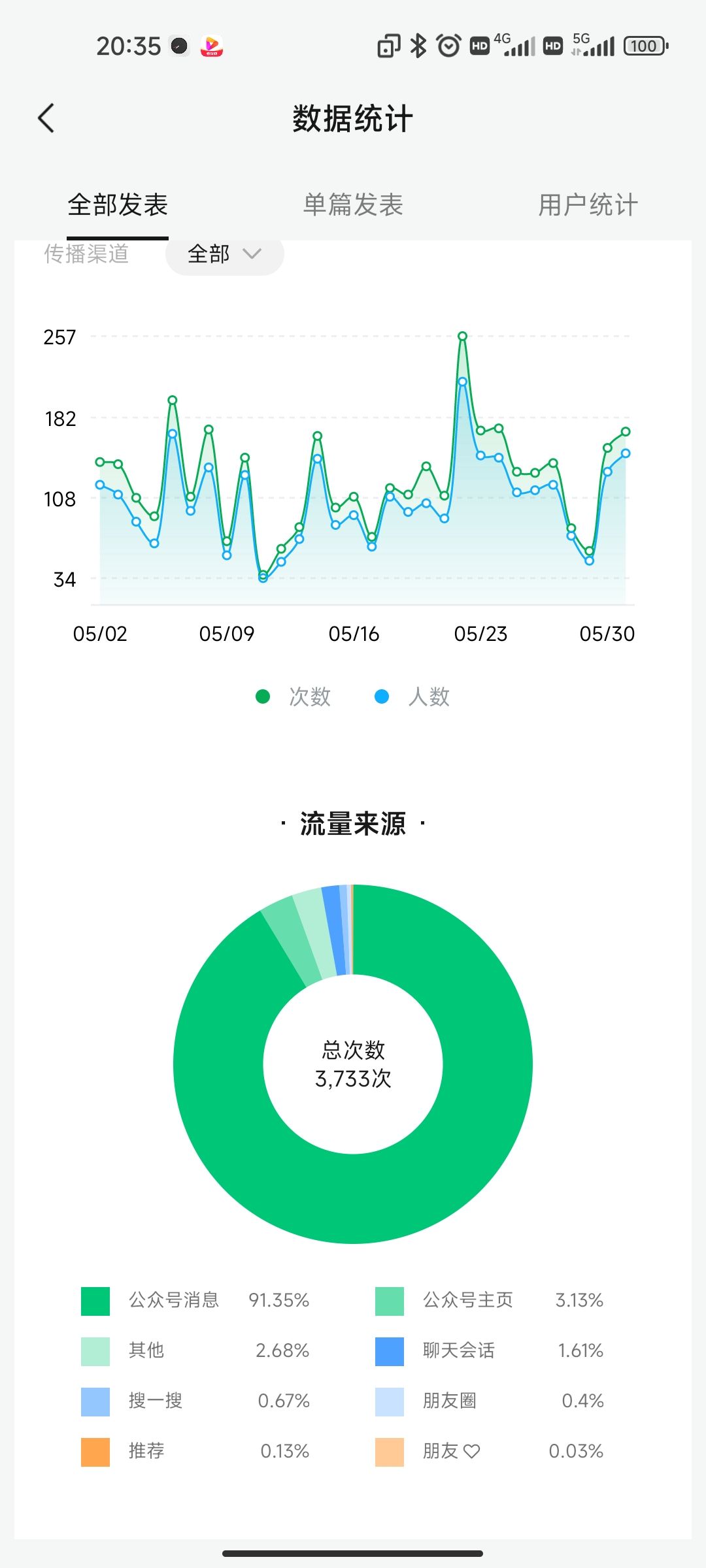Viewport: 706px width, 1568px height.
Task: Tap the alarm clock status icon
Action: (448, 46)
